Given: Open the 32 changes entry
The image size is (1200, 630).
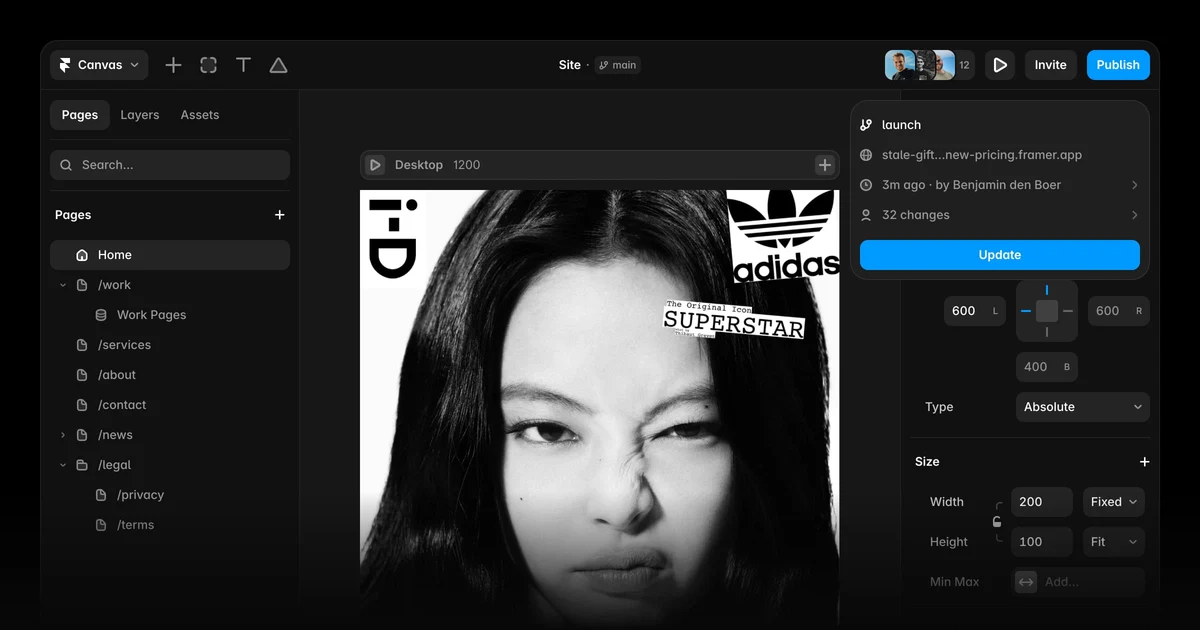Looking at the screenshot, I should click(x=1000, y=215).
